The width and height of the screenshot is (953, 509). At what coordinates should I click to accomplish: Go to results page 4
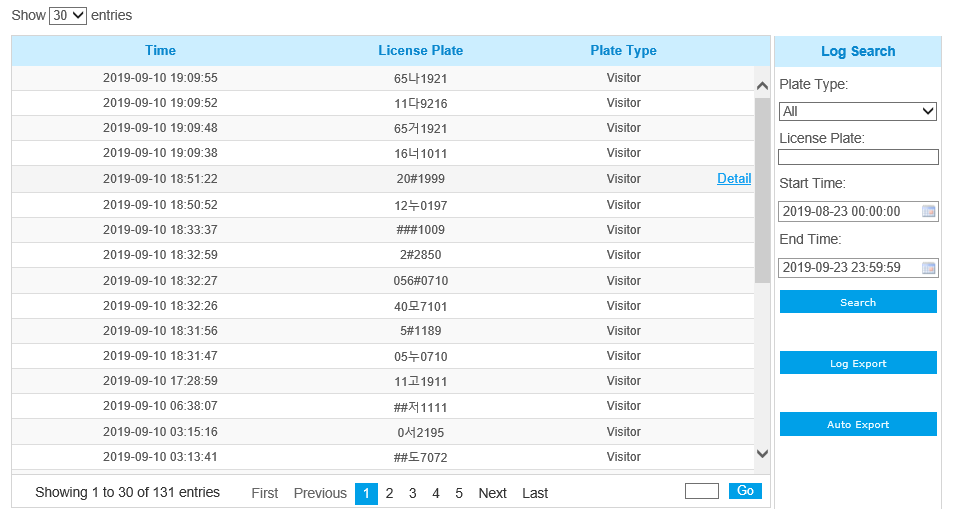click(x=436, y=493)
